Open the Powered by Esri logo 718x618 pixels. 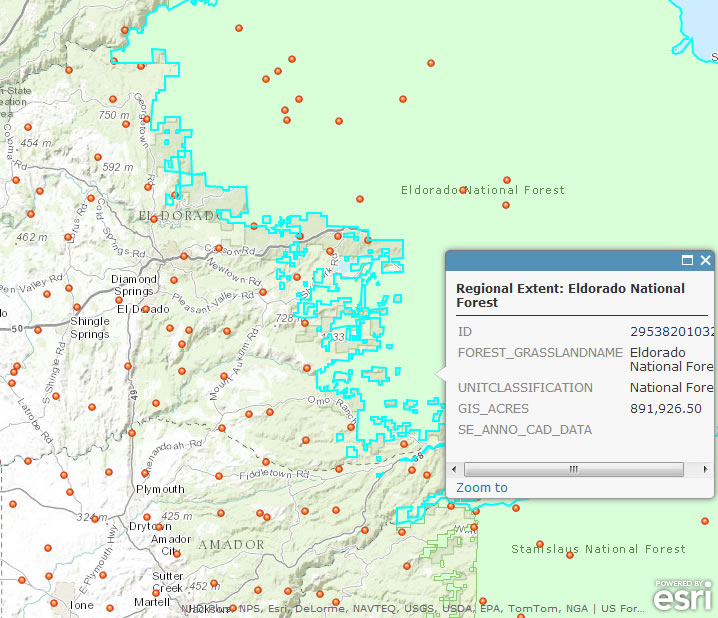click(683, 594)
